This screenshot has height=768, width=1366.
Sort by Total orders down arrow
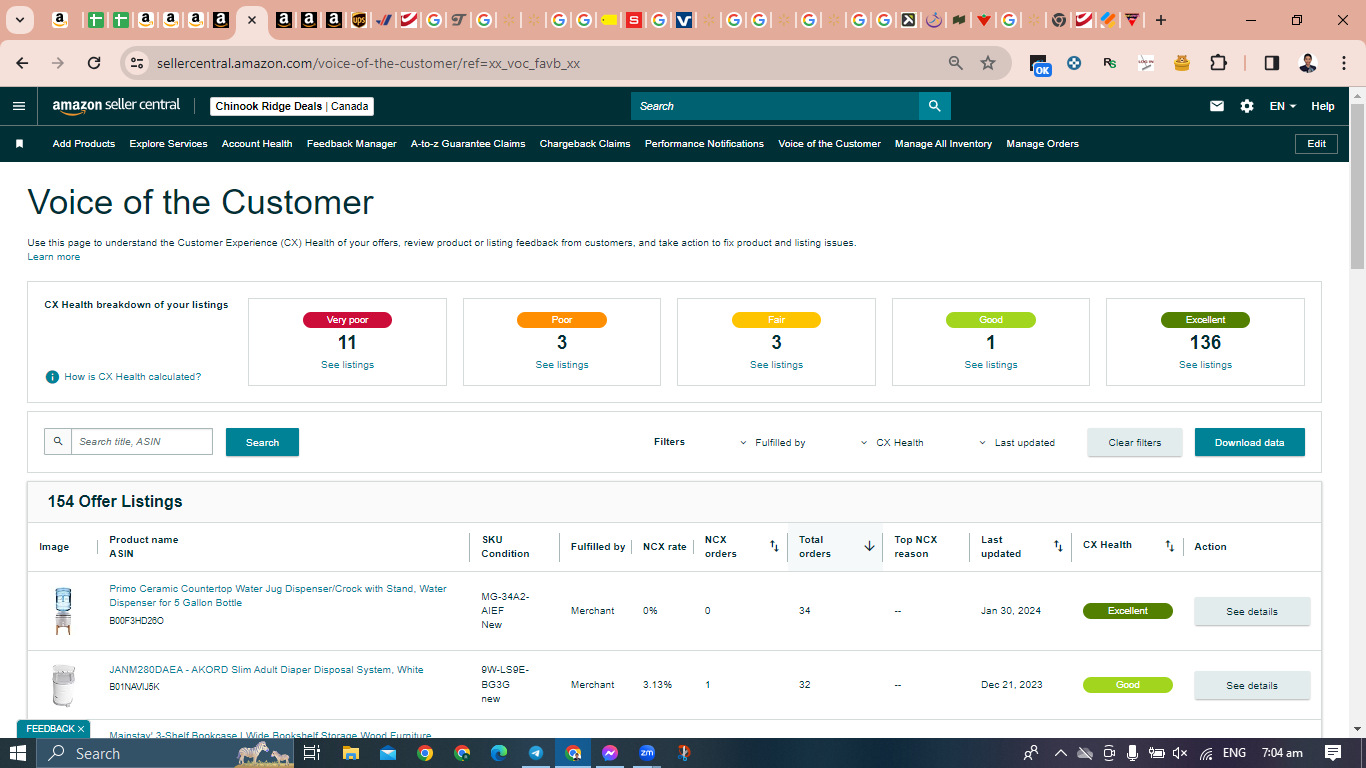869,546
